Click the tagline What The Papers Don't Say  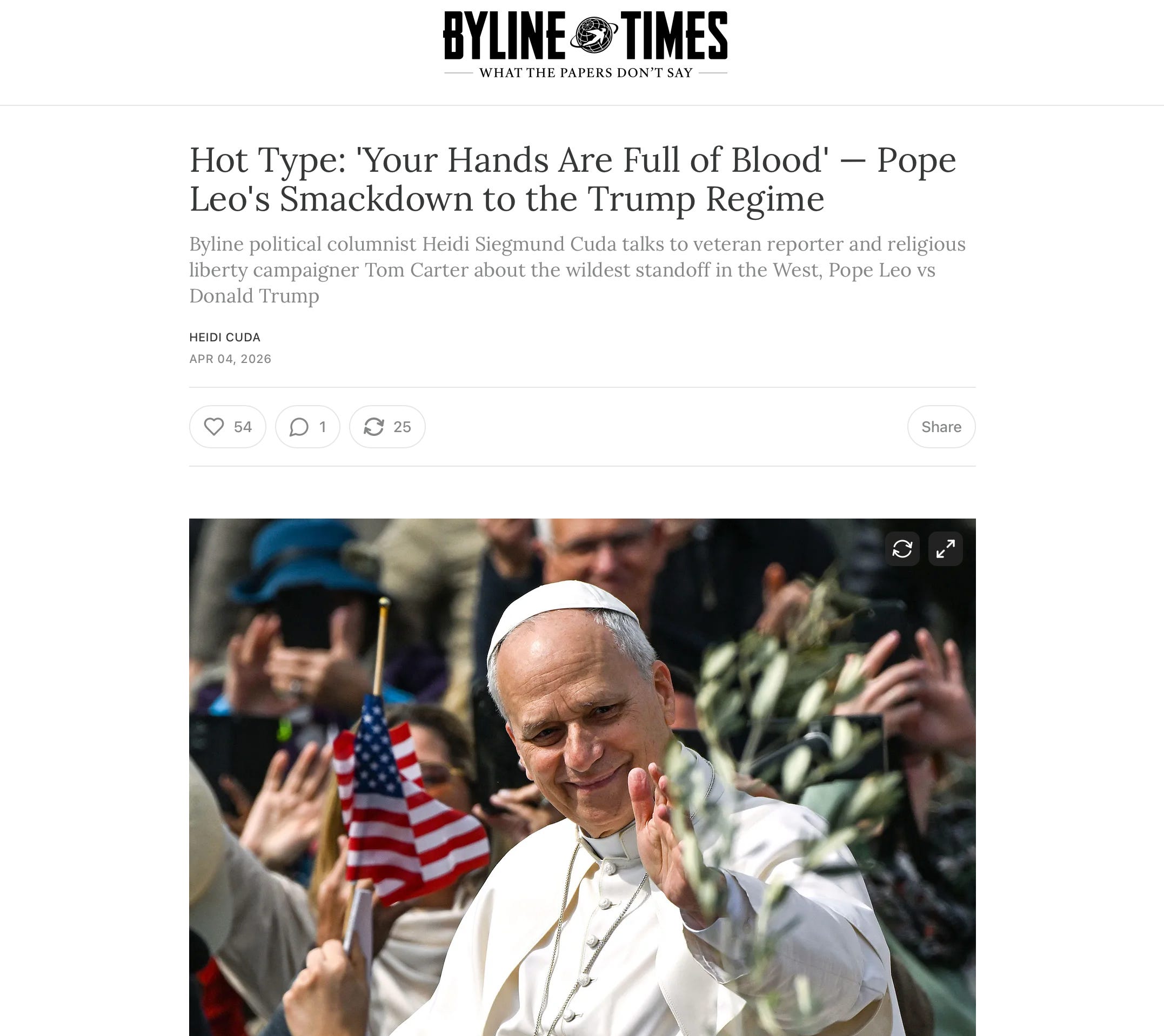pos(585,73)
